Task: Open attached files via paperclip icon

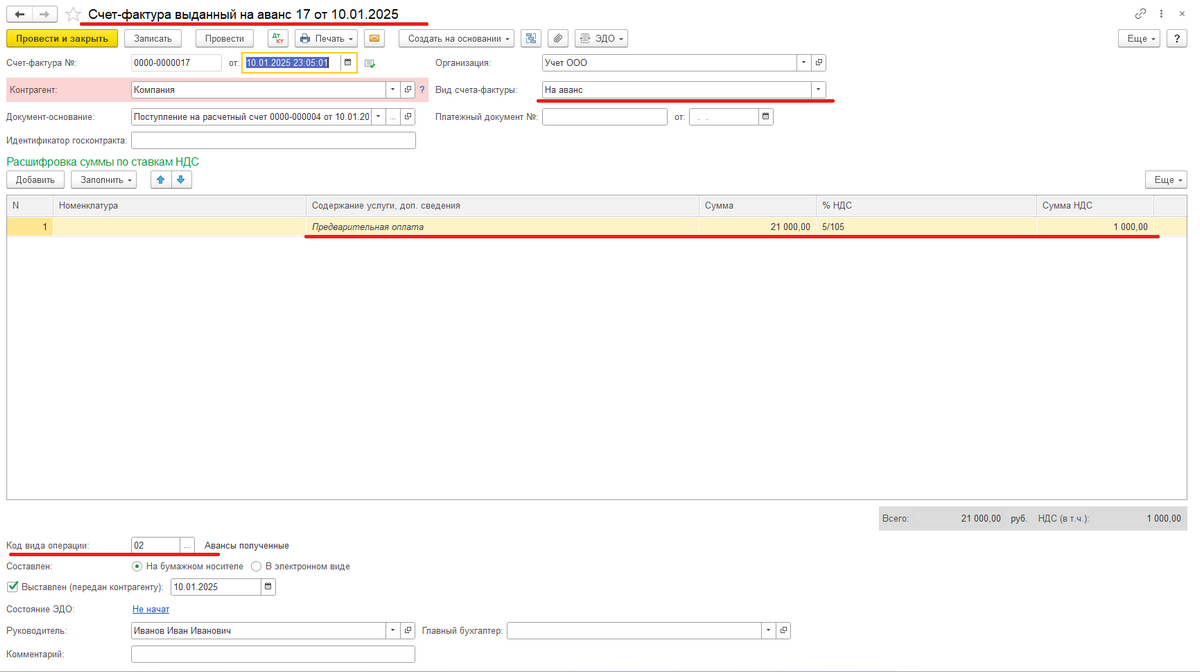Action: [x=558, y=38]
